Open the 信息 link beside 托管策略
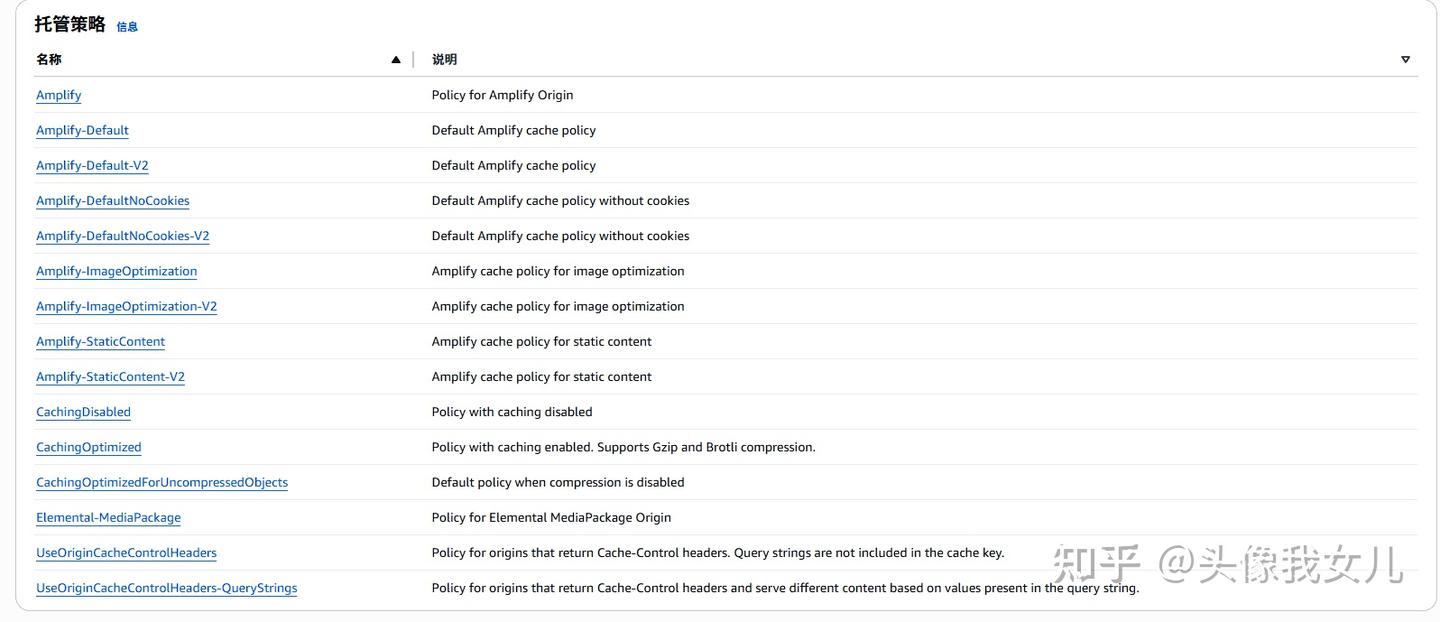Viewport: 1440px width, 622px height. 127,27
